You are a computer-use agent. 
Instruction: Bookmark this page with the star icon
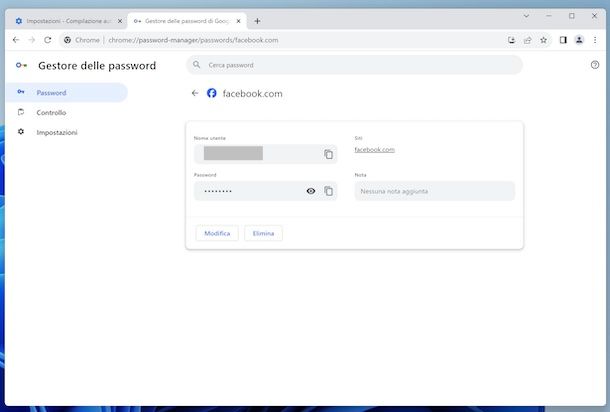(x=543, y=40)
